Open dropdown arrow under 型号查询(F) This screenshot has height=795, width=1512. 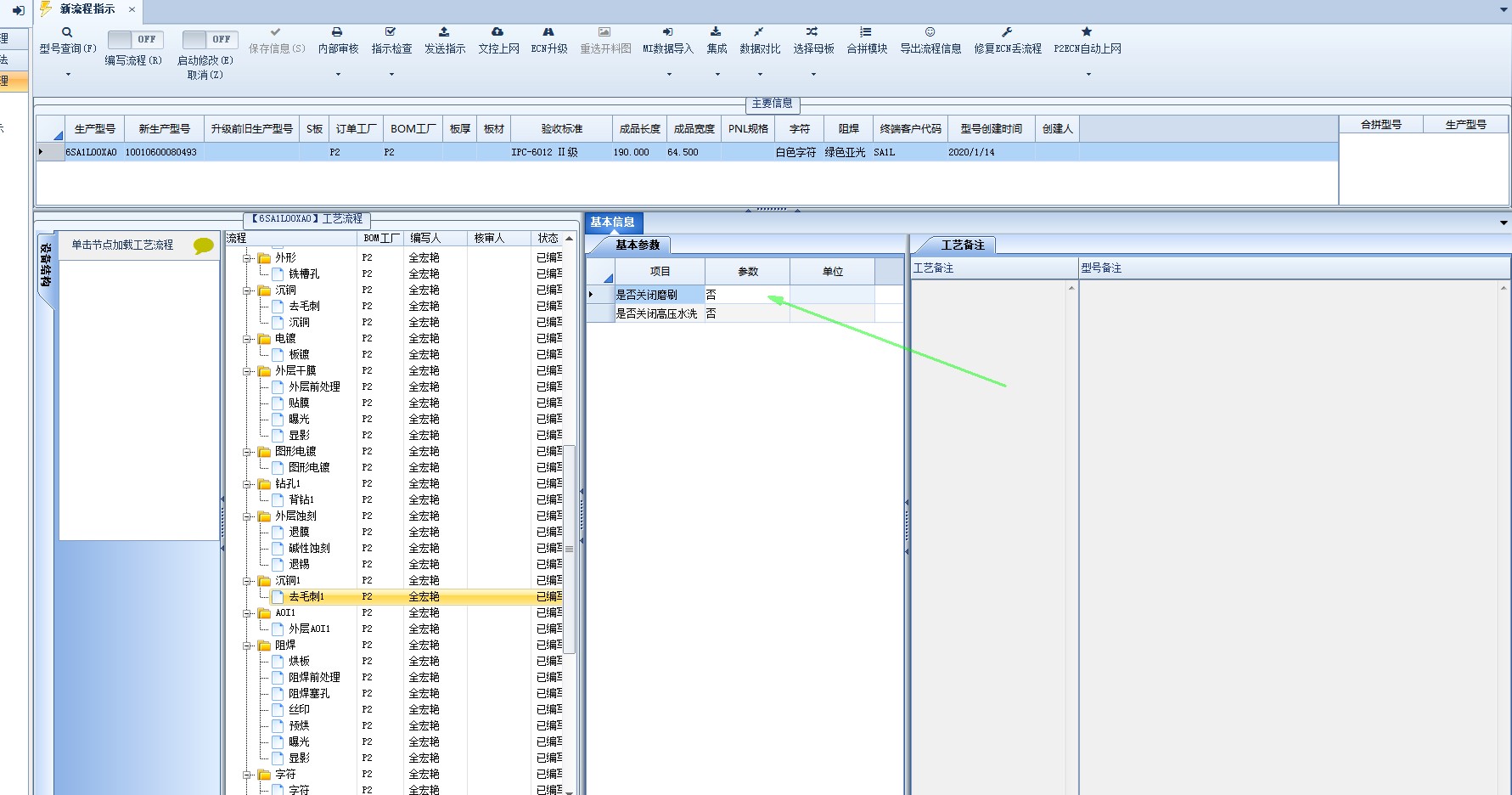coord(68,75)
